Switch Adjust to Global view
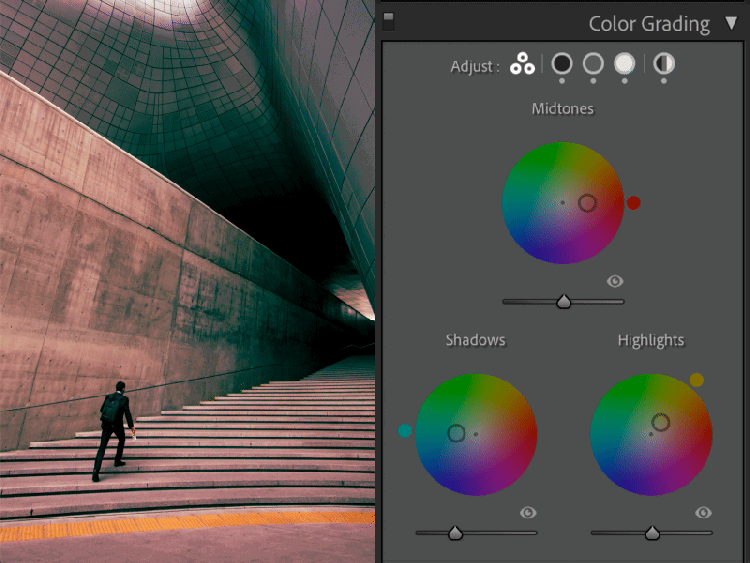 click(664, 63)
